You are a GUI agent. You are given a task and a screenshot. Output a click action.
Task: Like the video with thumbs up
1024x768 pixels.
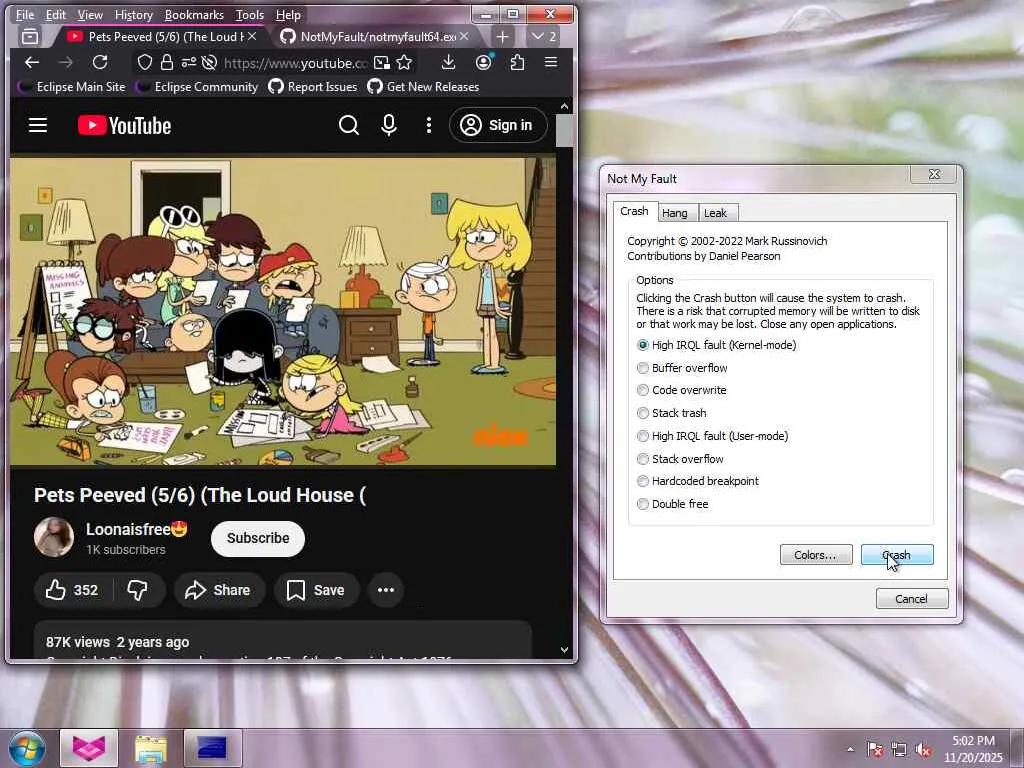coord(72,590)
